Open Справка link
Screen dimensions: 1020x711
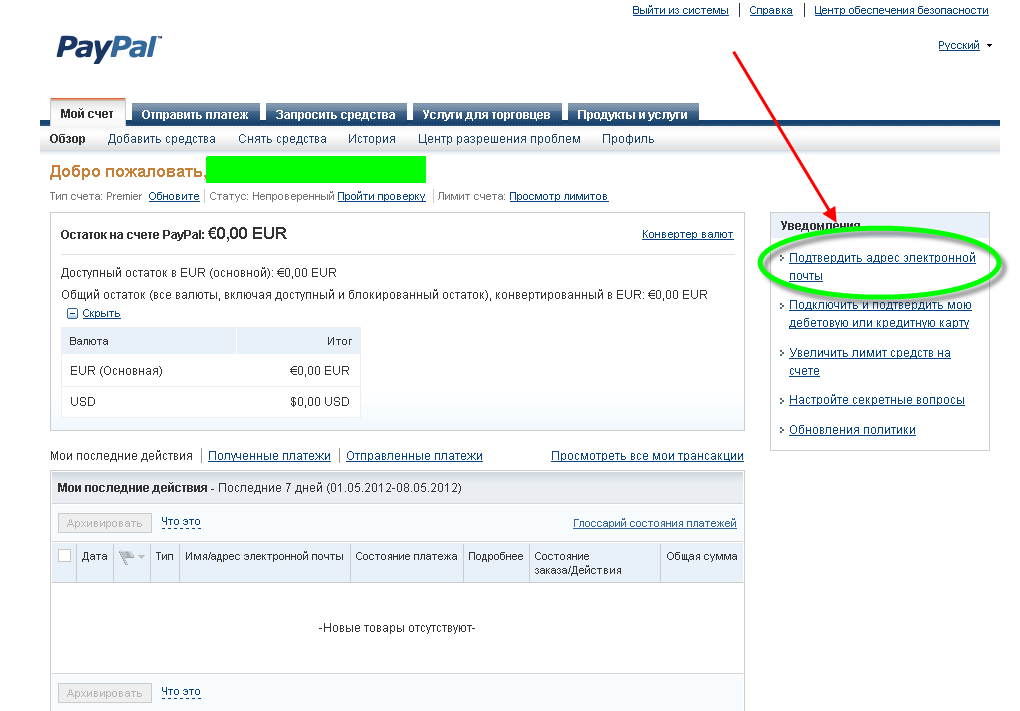771,10
